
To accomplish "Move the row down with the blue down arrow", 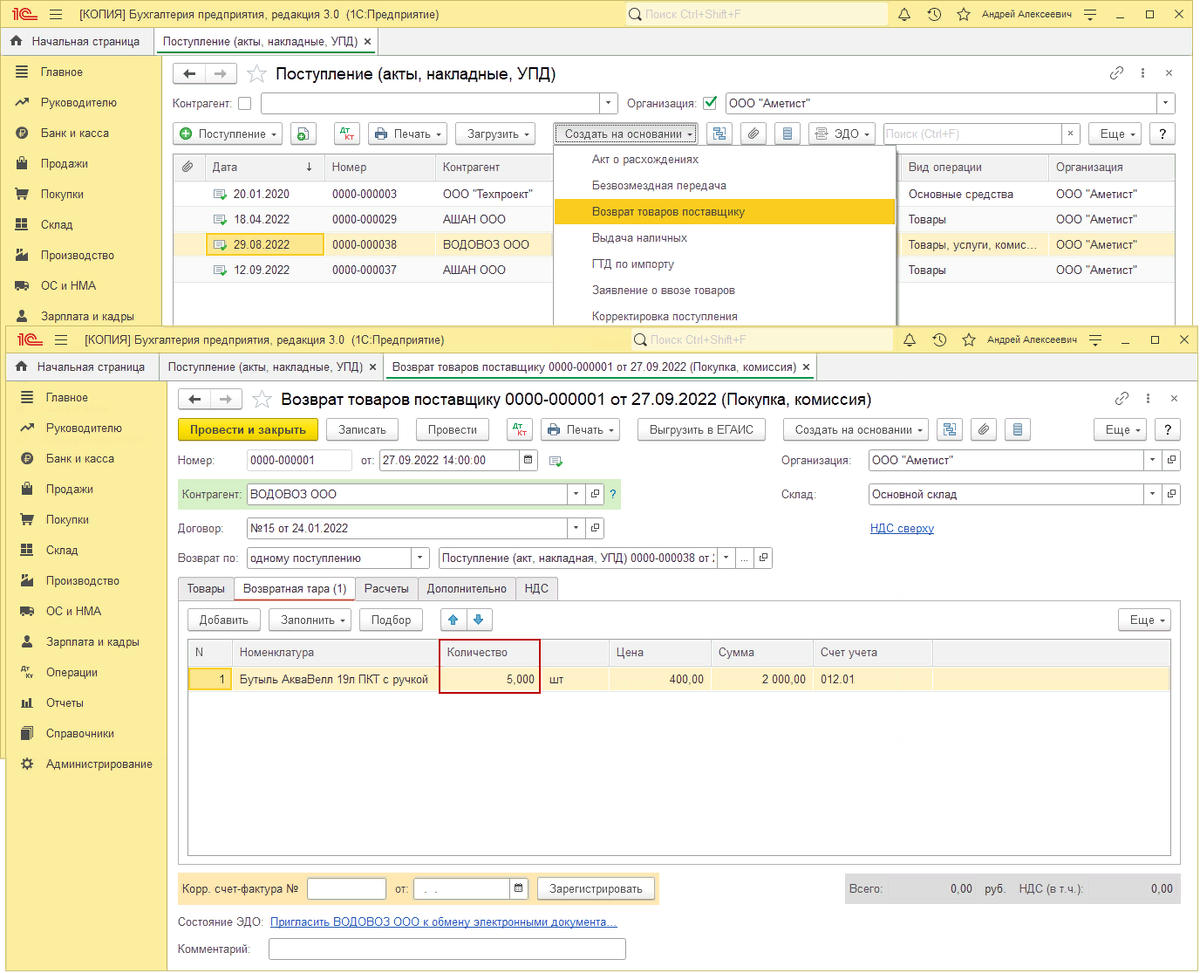I will coord(478,620).
